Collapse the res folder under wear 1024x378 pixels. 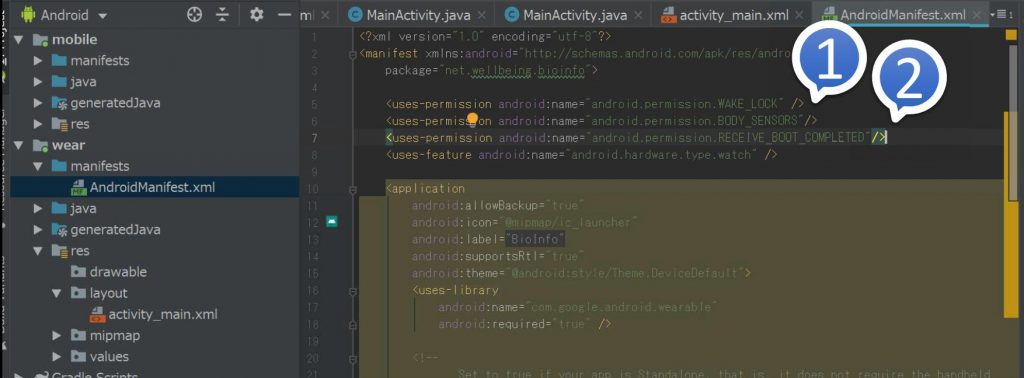click(38, 251)
